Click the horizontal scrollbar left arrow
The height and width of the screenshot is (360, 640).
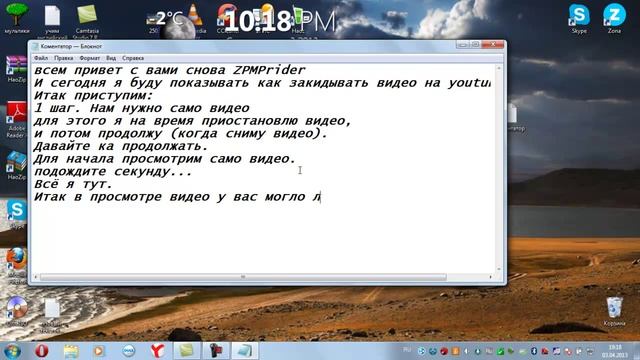click(36, 277)
